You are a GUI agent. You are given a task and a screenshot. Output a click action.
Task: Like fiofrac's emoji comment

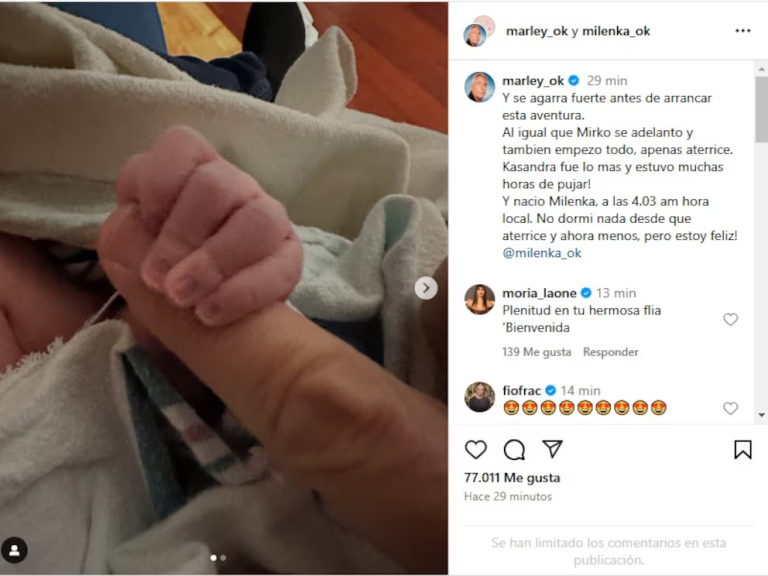730,408
